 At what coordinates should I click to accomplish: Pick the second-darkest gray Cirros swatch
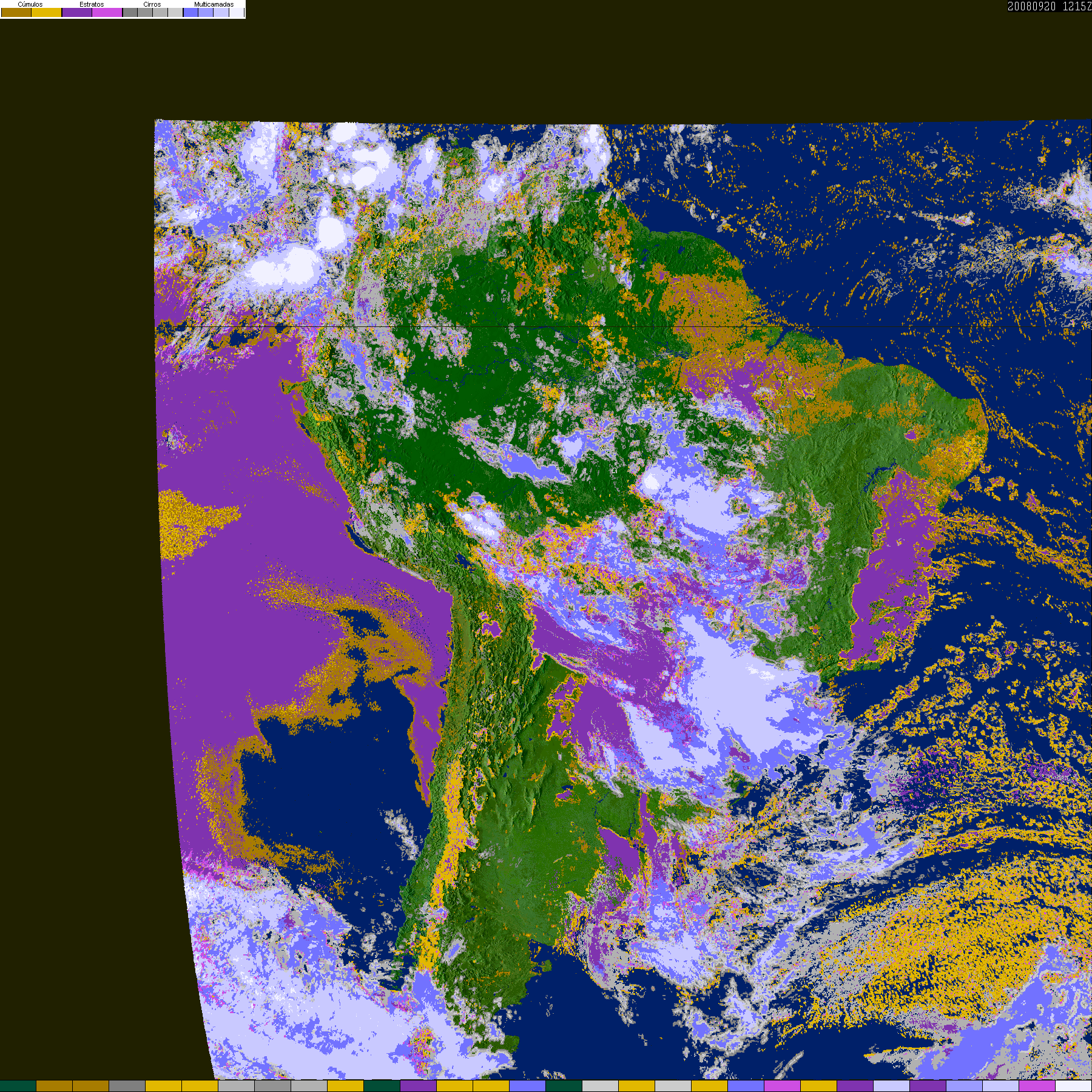point(145,12)
